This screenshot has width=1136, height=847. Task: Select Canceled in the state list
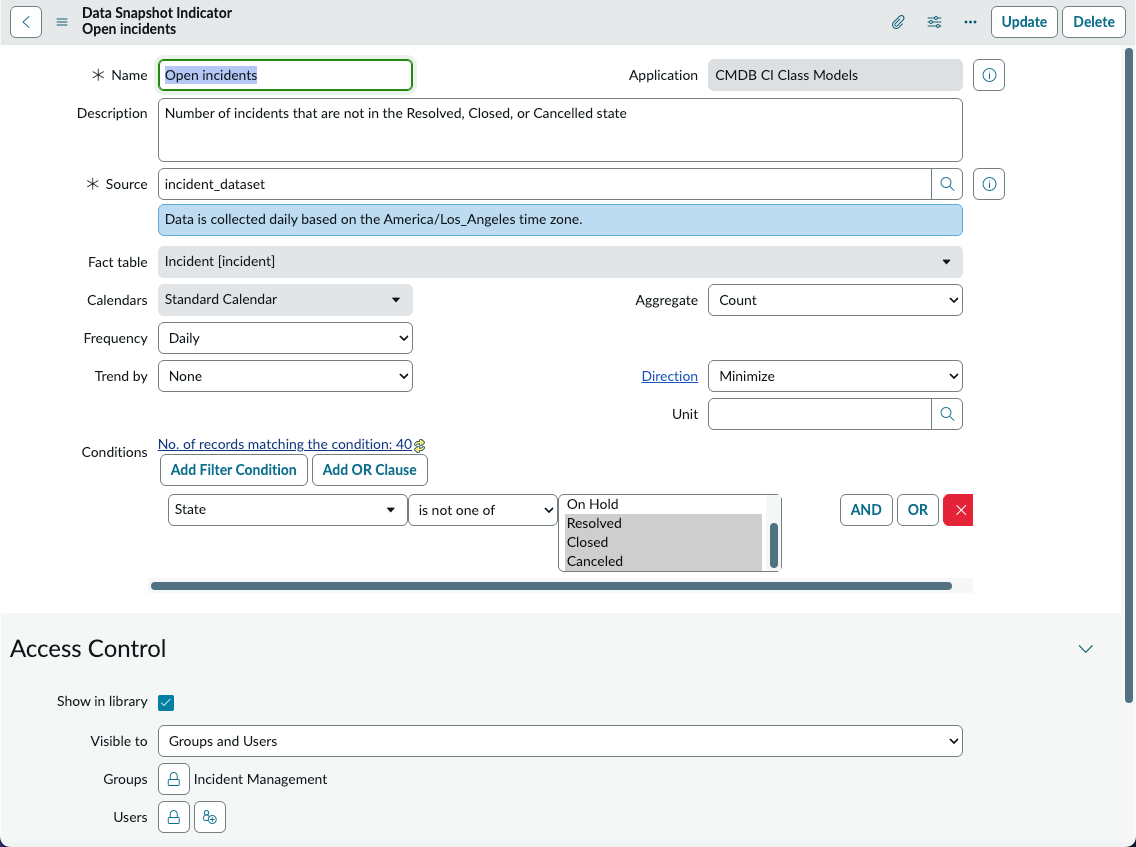pyautogui.click(x=664, y=561)
